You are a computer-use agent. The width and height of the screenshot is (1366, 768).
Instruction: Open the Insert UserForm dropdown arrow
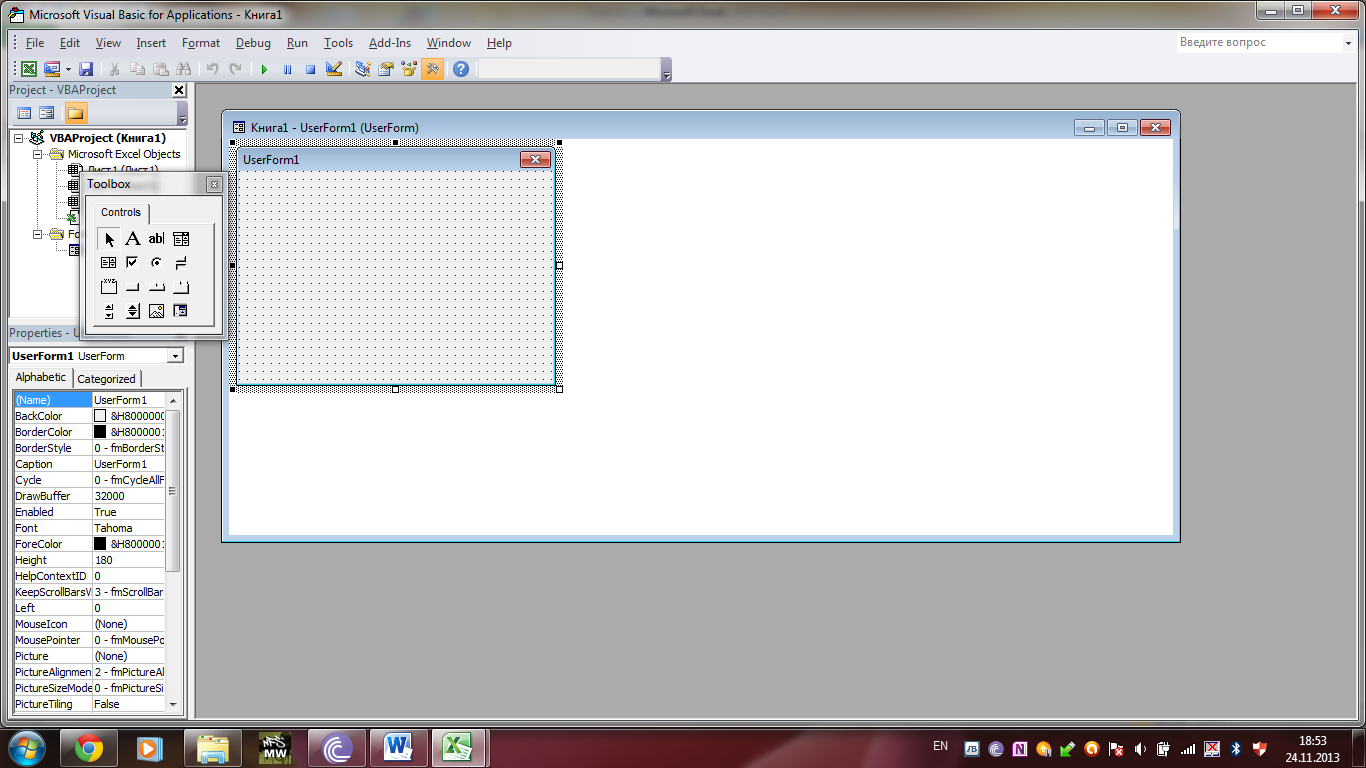[69, 69]
